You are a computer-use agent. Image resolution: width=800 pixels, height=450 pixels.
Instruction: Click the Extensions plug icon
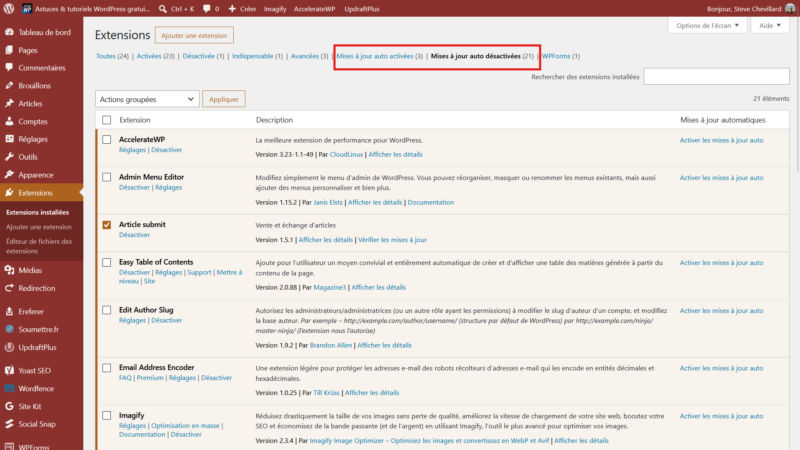[x=9, y=192]
